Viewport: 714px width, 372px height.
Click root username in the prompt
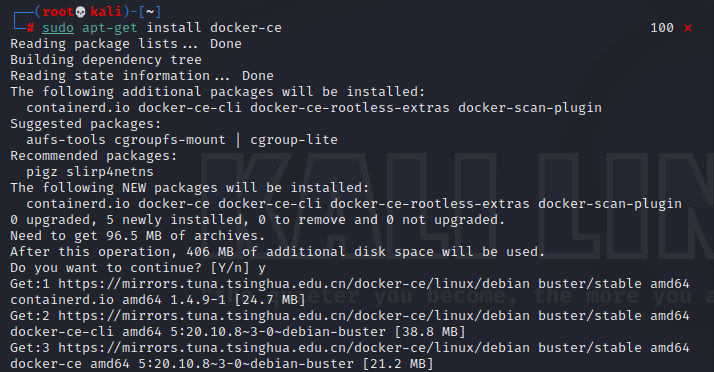(x=58, y=11)
